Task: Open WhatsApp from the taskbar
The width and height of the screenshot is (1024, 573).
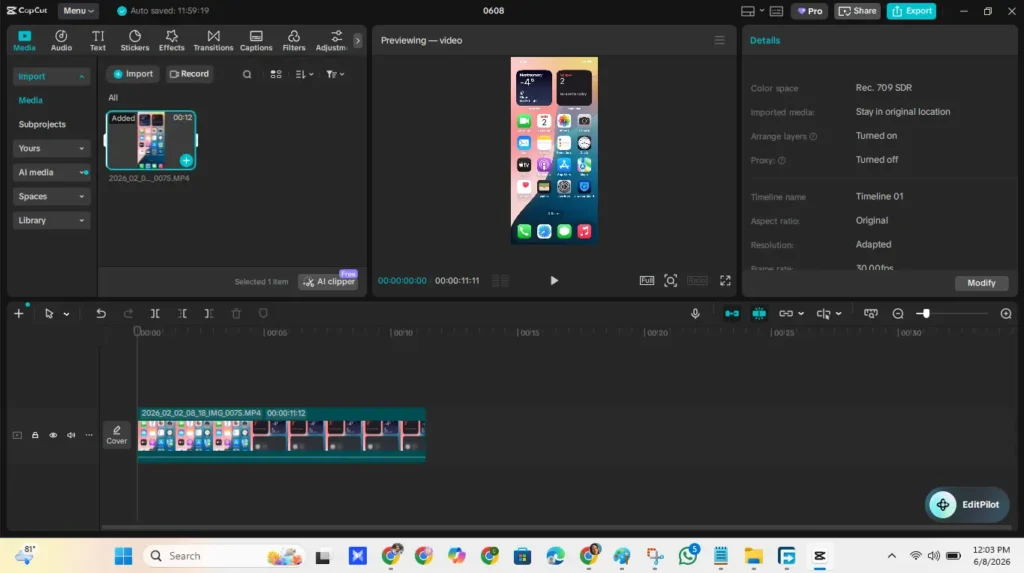Action: 688,556
